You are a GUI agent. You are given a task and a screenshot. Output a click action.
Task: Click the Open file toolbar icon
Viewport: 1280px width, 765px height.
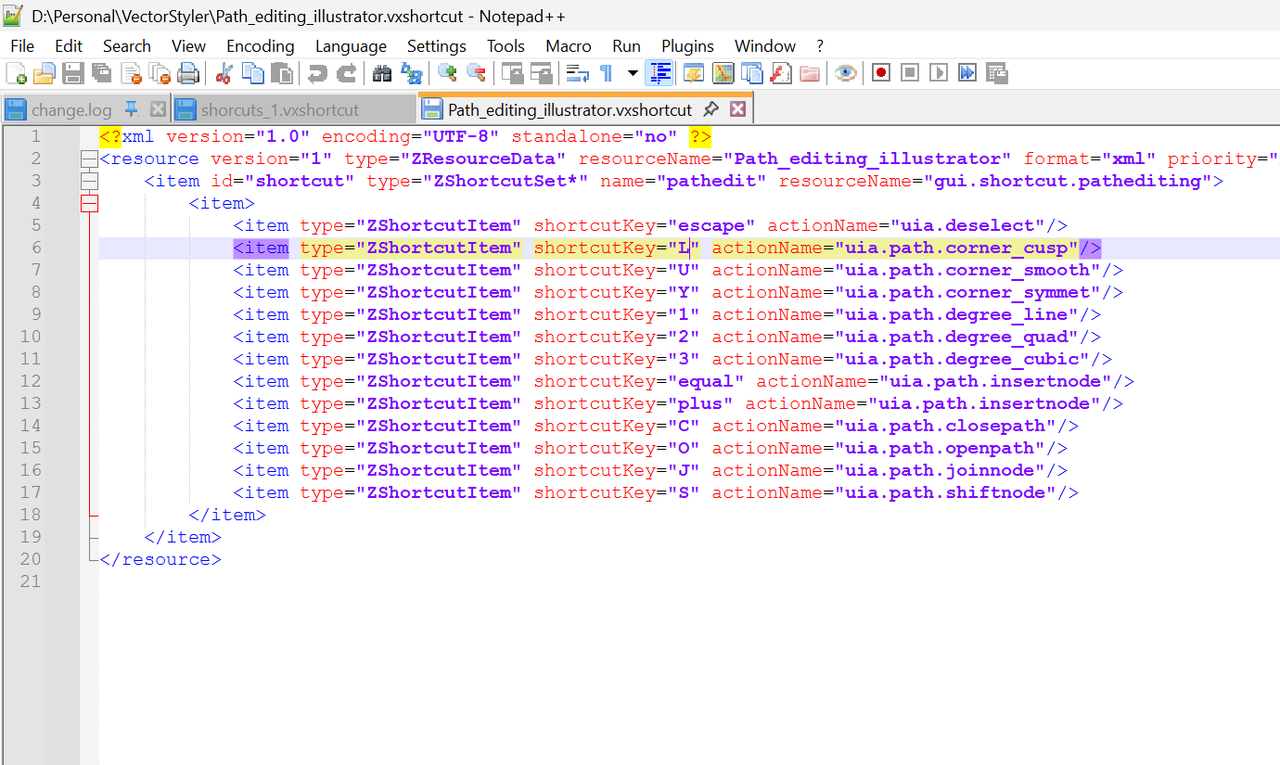click(44, 73)
